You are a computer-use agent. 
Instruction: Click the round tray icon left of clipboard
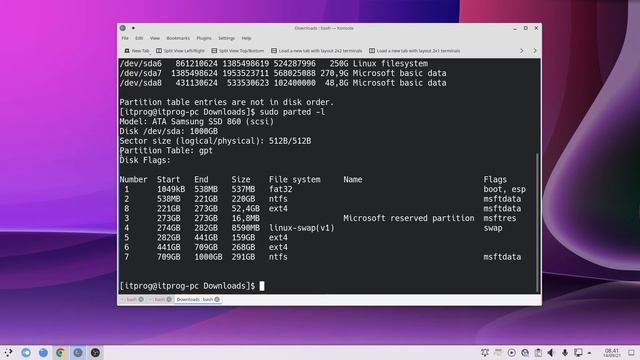pos(525,353)
